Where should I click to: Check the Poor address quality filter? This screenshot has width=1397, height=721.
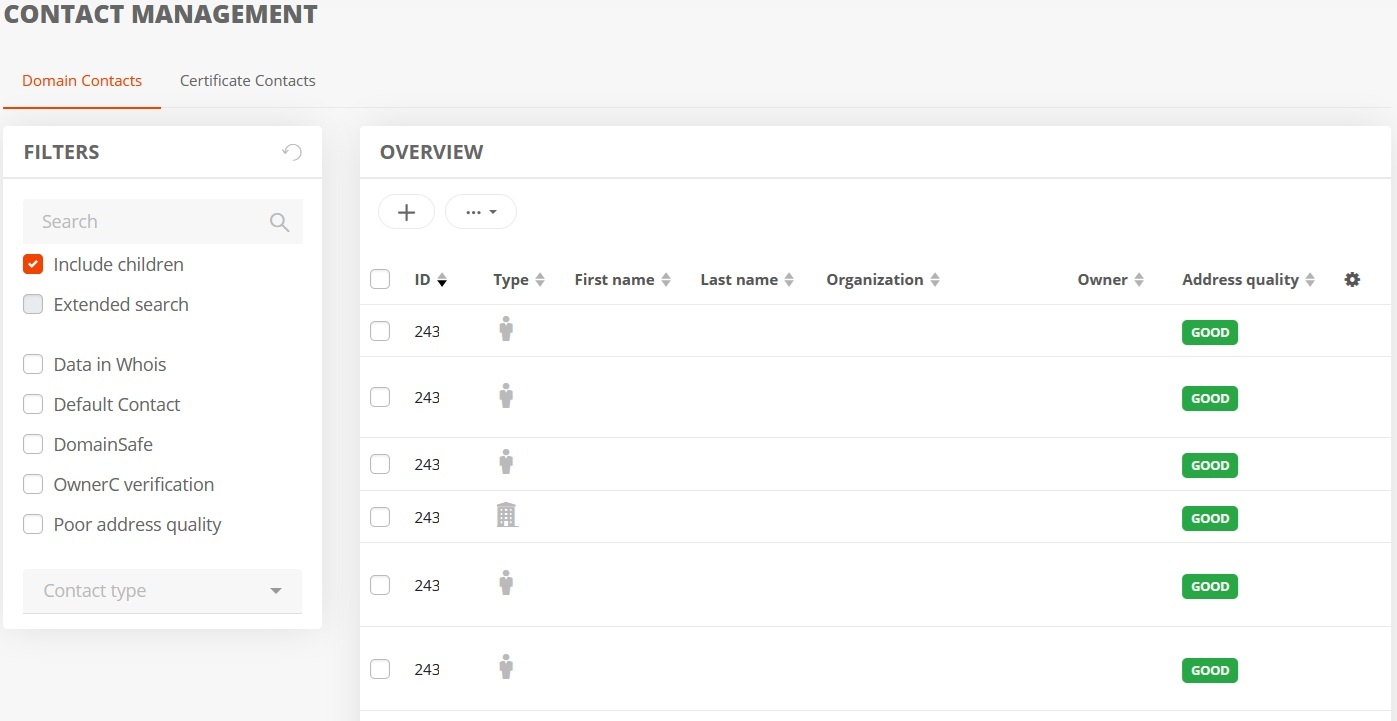pos(33,525)
